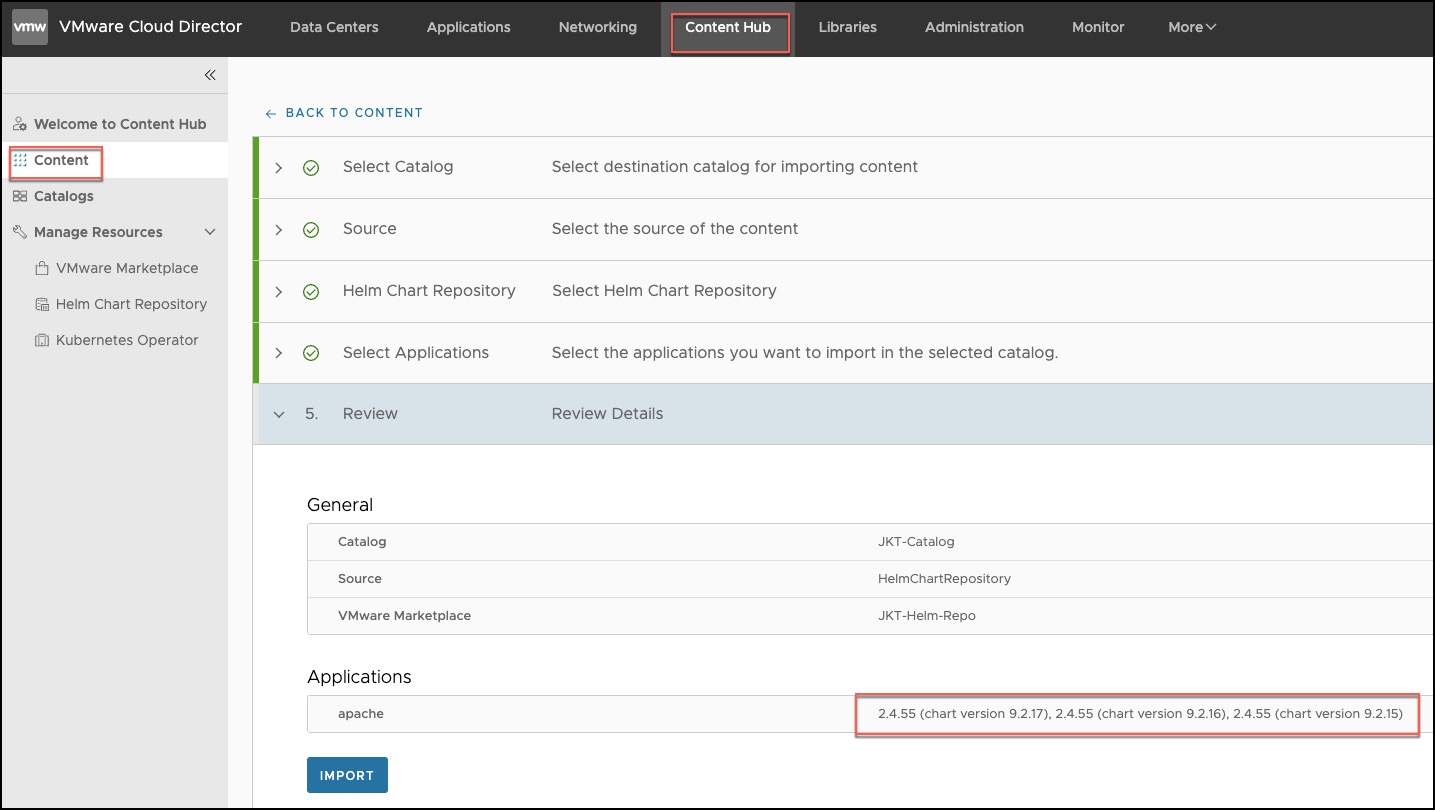This screenshot has height=810, width=1435.
Task: Expand the Select Applications step
Action: pyautogui.click(x=279, y=353)
